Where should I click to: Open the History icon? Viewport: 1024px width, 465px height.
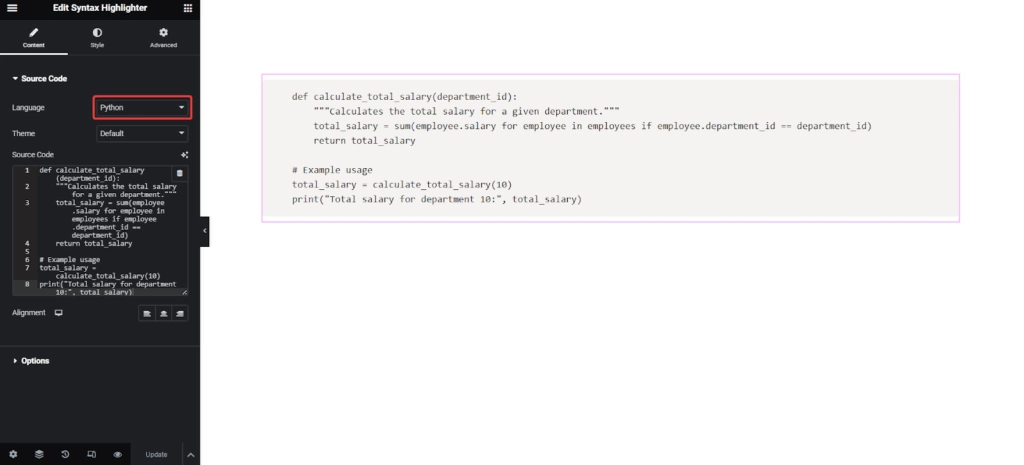click(x=65, y=455)
